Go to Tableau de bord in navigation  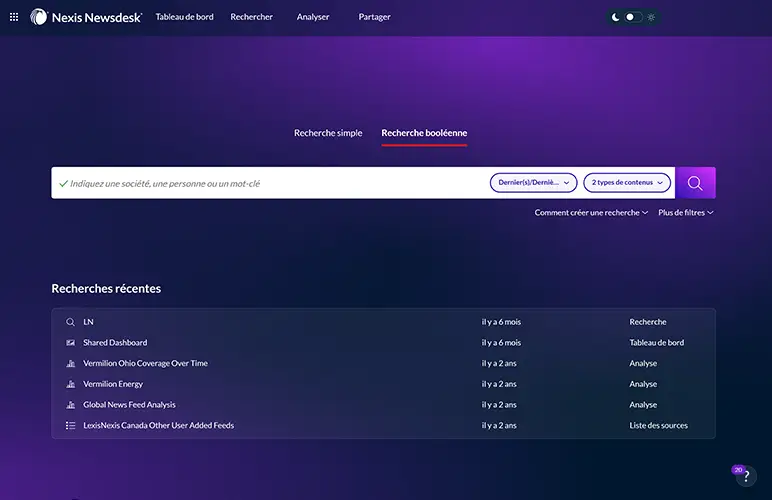click(x=184, y=17)
